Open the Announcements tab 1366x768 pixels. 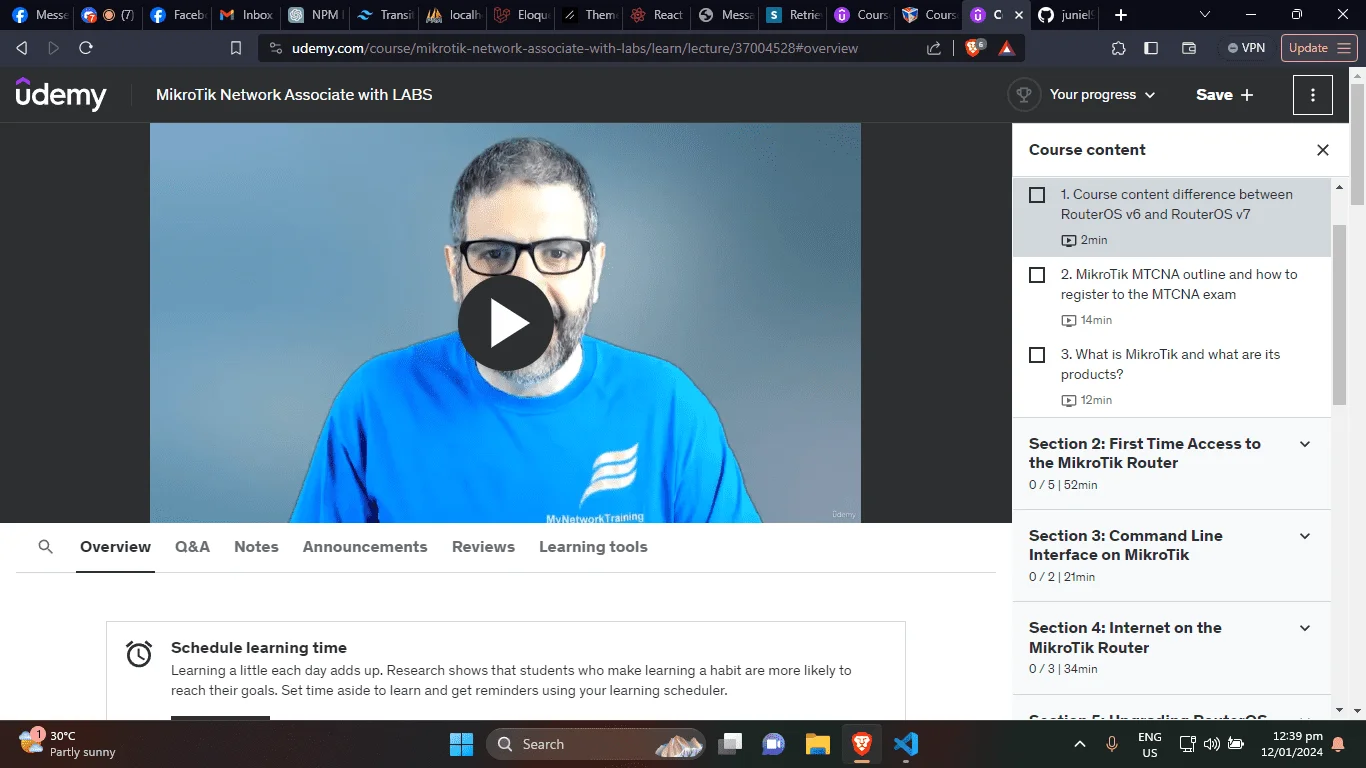pos(365,547)
